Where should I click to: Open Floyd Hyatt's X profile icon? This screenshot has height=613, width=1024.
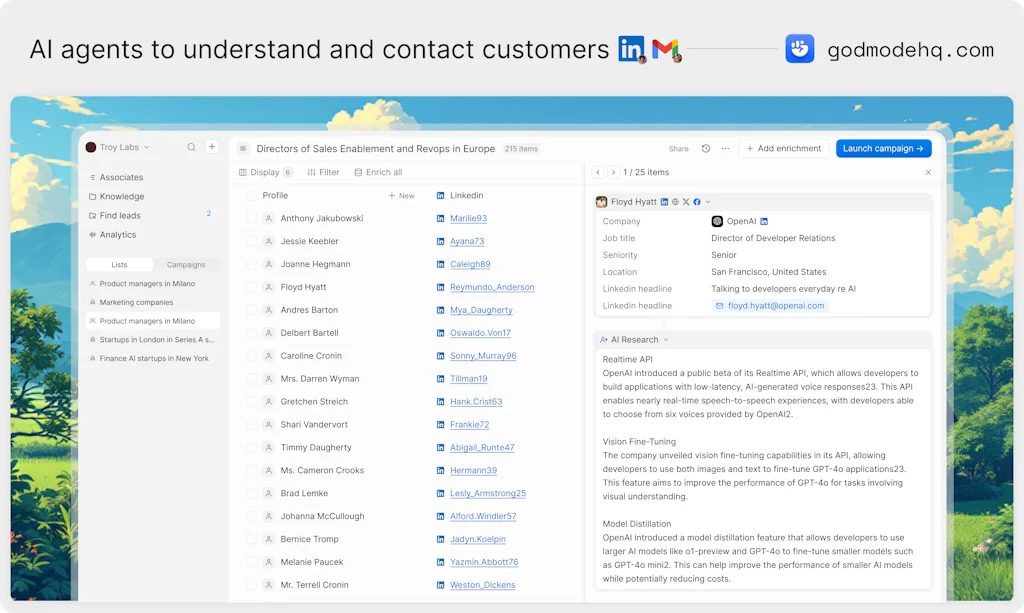[684, 201]
